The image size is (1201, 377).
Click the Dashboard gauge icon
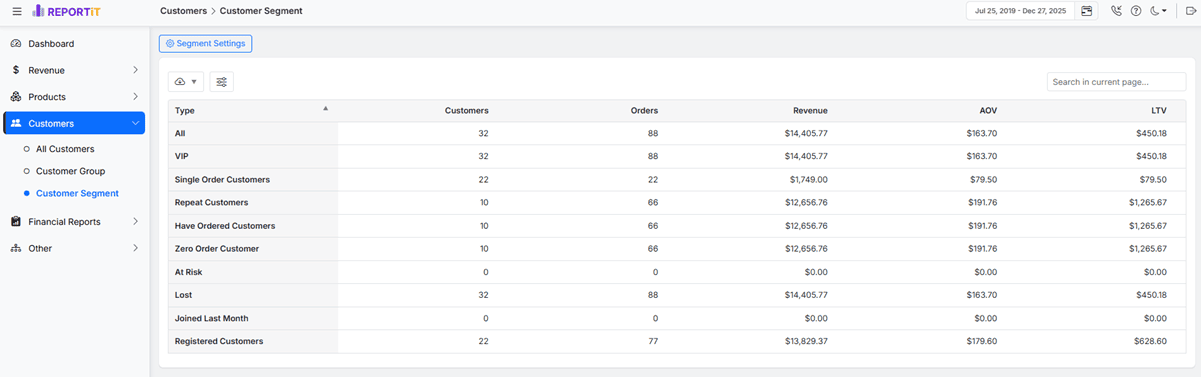click(x=16, y=44)
